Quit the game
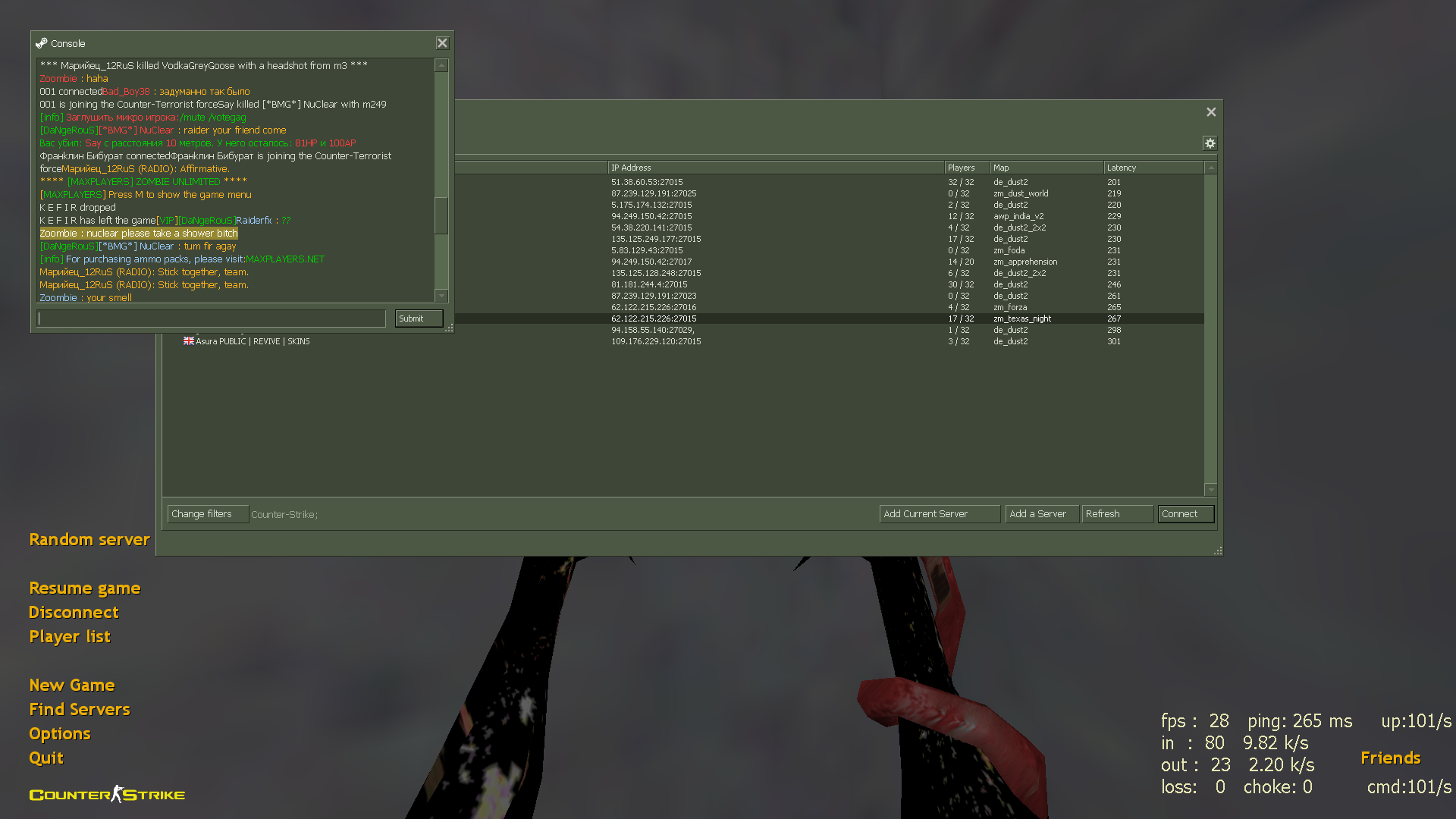This screenshot has width=1456, height=819. click(x=46, y=758)
